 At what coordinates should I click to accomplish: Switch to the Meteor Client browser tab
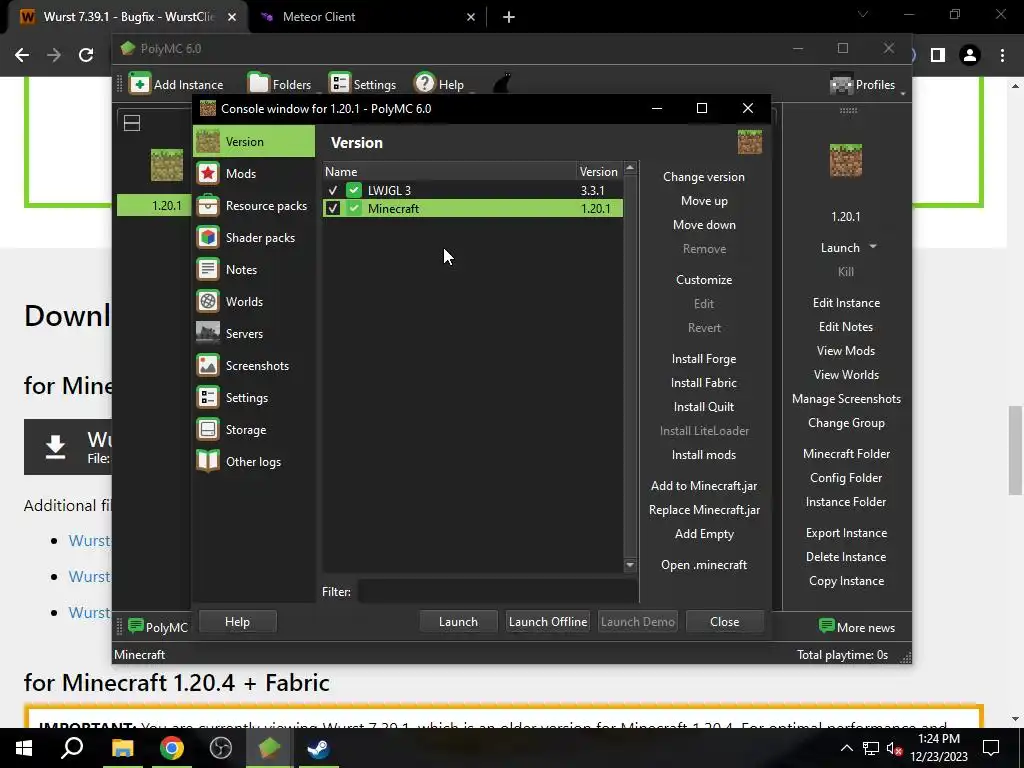pos(368,17)
